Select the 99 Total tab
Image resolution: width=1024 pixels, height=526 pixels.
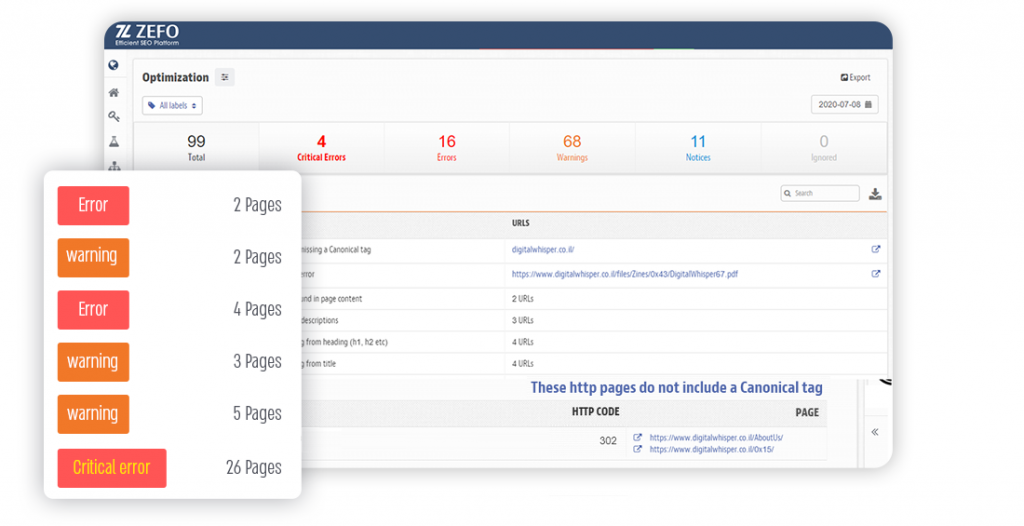point(196,148)
